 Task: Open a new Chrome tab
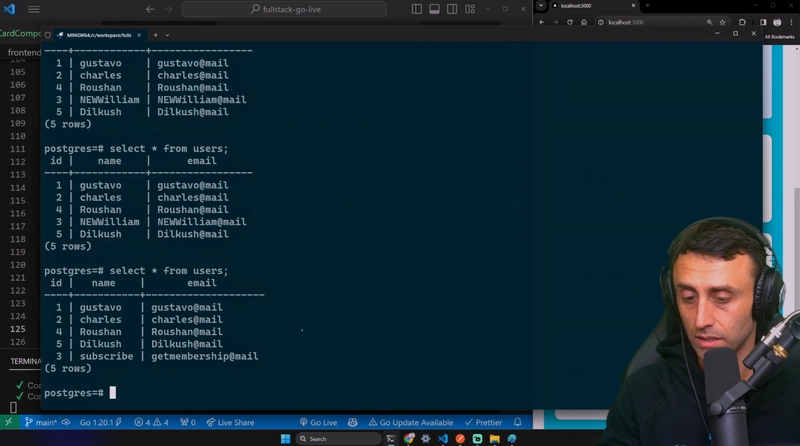(x=647, y=6)
